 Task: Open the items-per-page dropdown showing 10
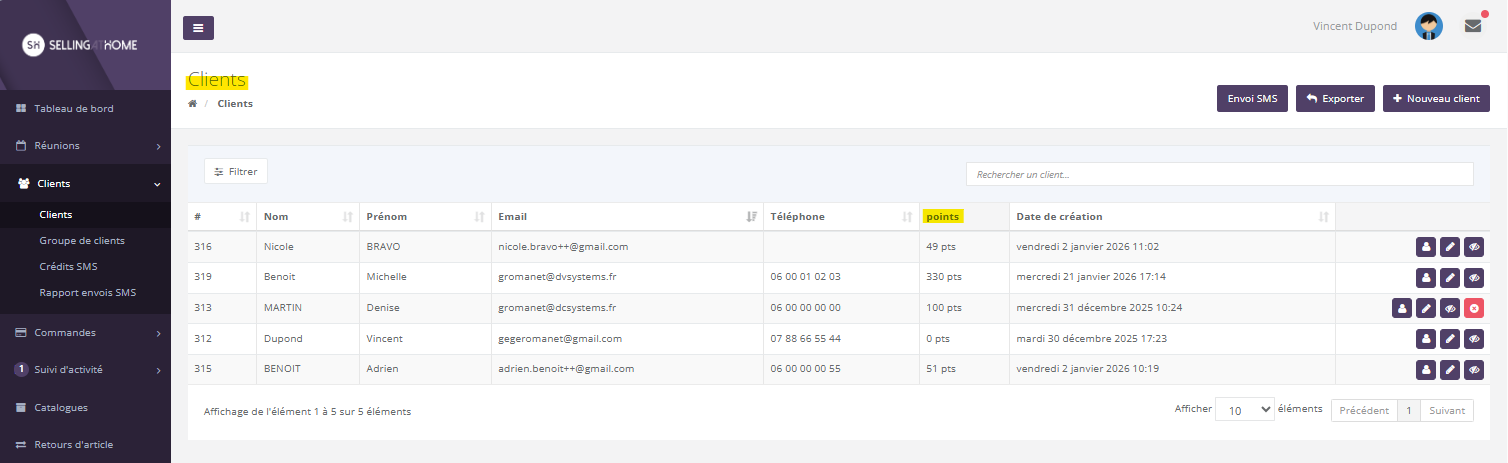(1244, 410)
